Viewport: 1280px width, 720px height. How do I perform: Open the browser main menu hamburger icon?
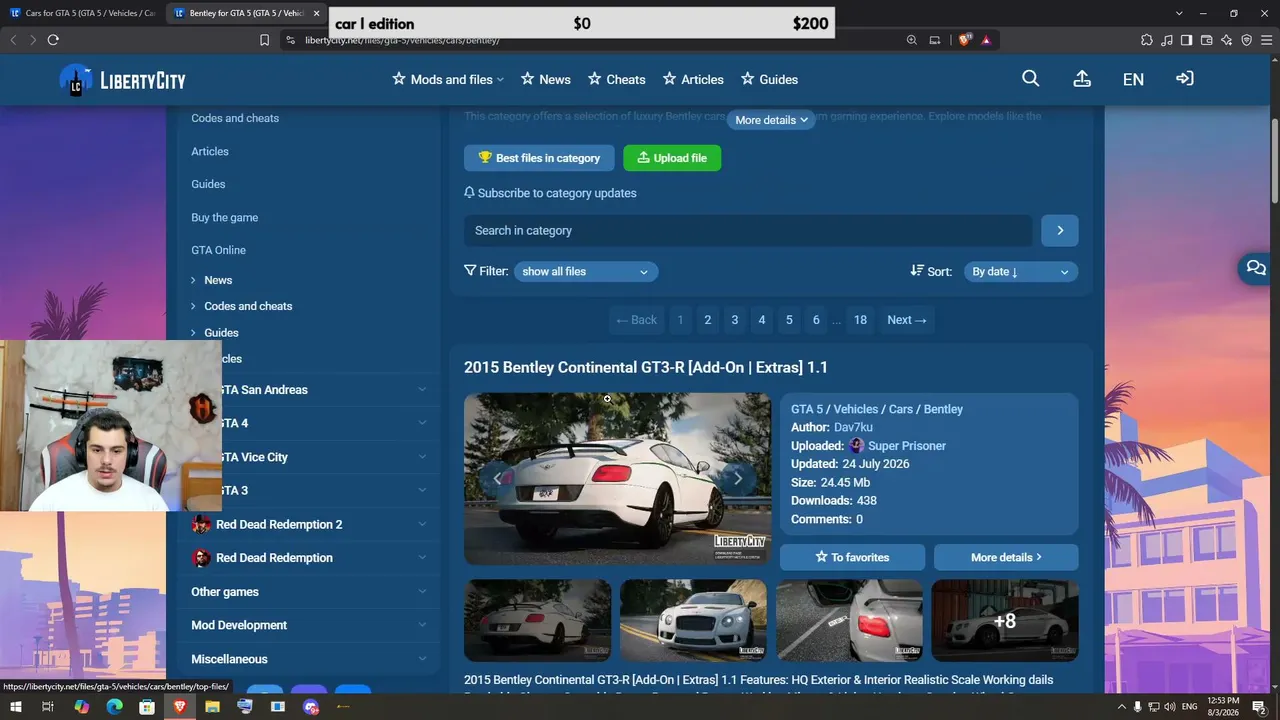(1266, 40)
